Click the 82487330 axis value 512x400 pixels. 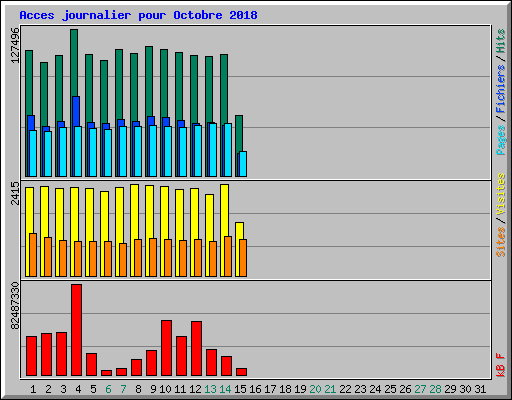click(x=15, y=306)
